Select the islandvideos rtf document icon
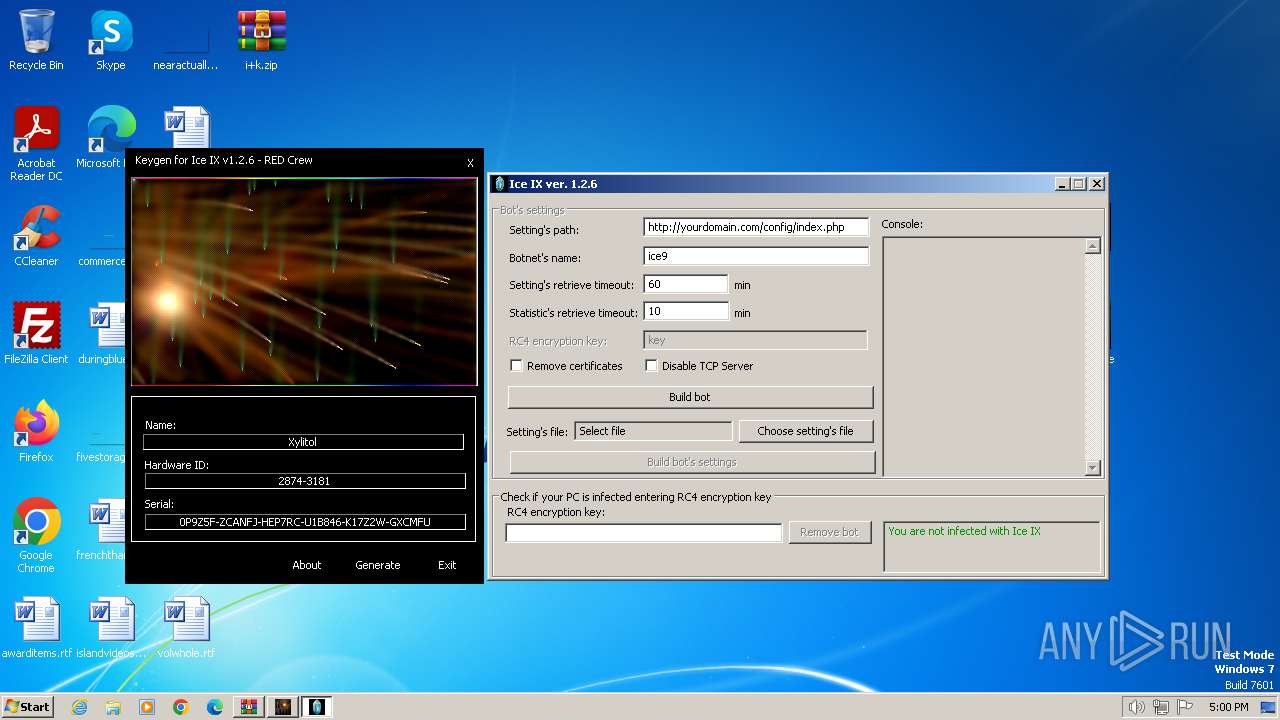 point(111,627)
